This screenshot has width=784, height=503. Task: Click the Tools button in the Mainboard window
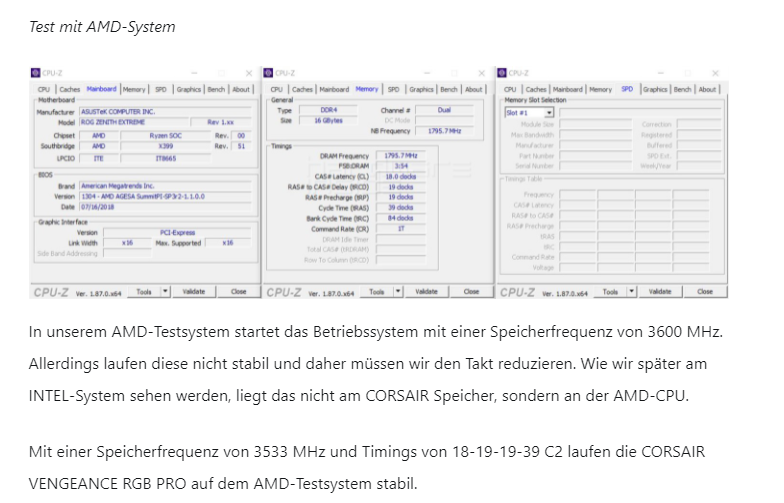tap(144, 292)
